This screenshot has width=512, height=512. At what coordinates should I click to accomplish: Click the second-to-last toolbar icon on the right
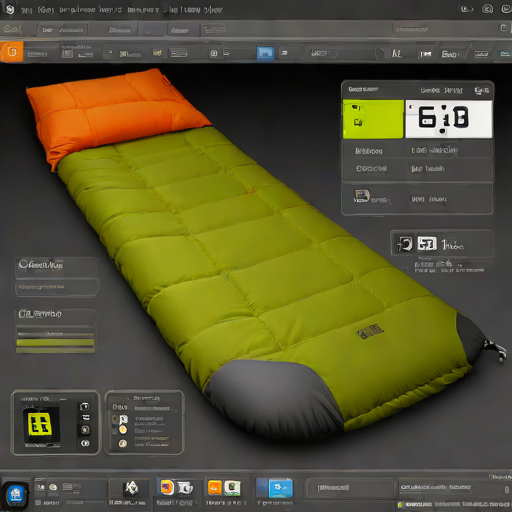pyautogui.click(x=481, y=54)
